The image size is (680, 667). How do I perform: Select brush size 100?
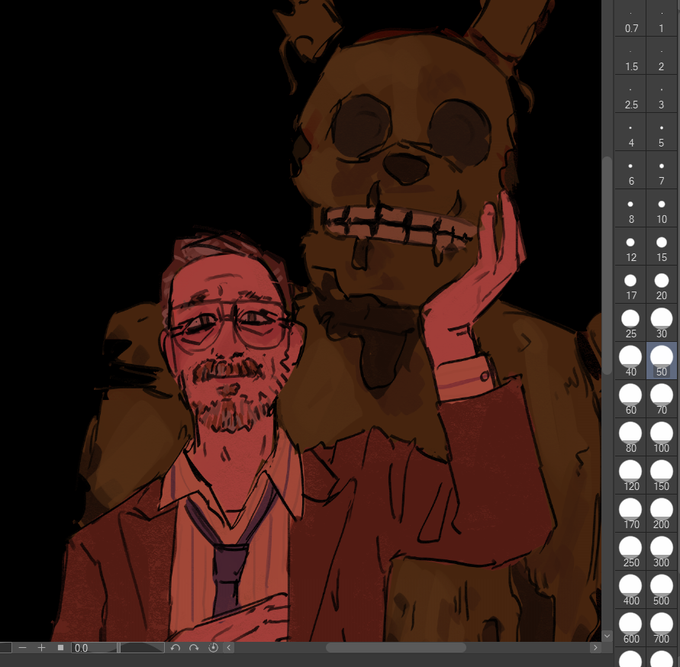pos(661,438)
